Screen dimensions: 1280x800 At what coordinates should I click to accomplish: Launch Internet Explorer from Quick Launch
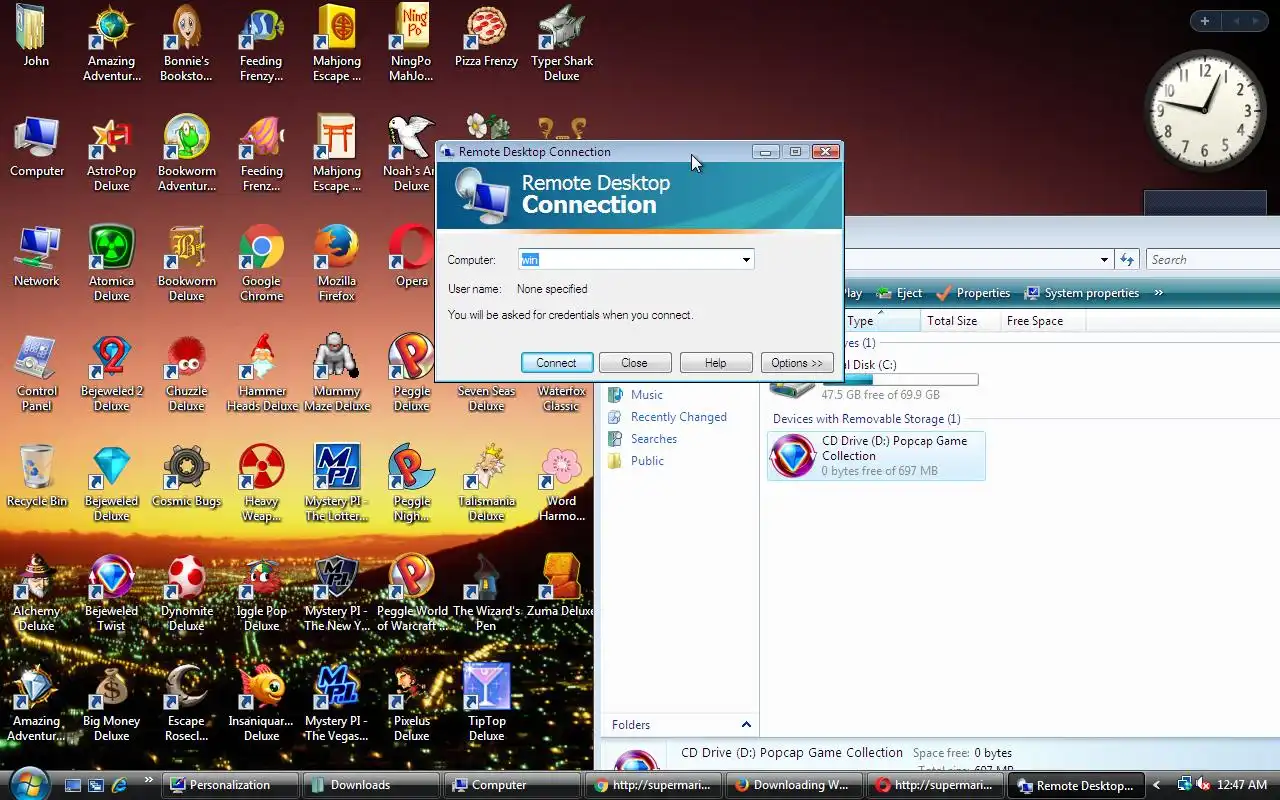point(120,785)
